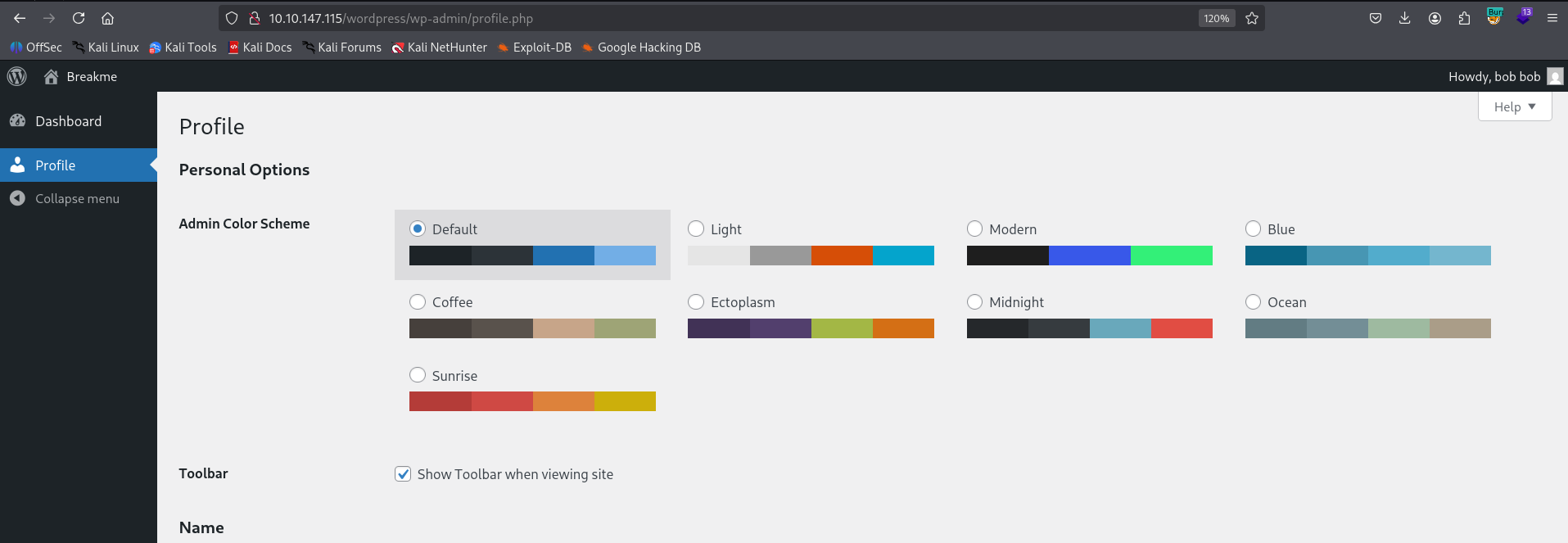Click the Save to Pocket icon
Image resolution: width=1568 pixels, height=543 pixels.
click(1376, 18)
